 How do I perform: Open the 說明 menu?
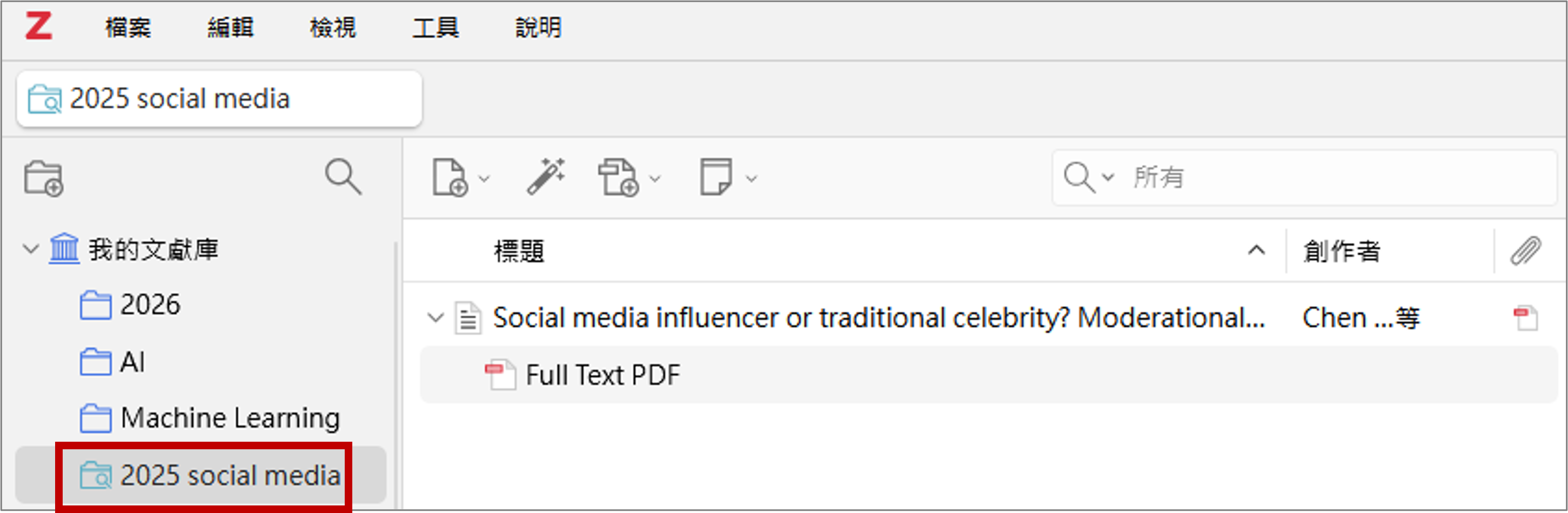(538, 28)
